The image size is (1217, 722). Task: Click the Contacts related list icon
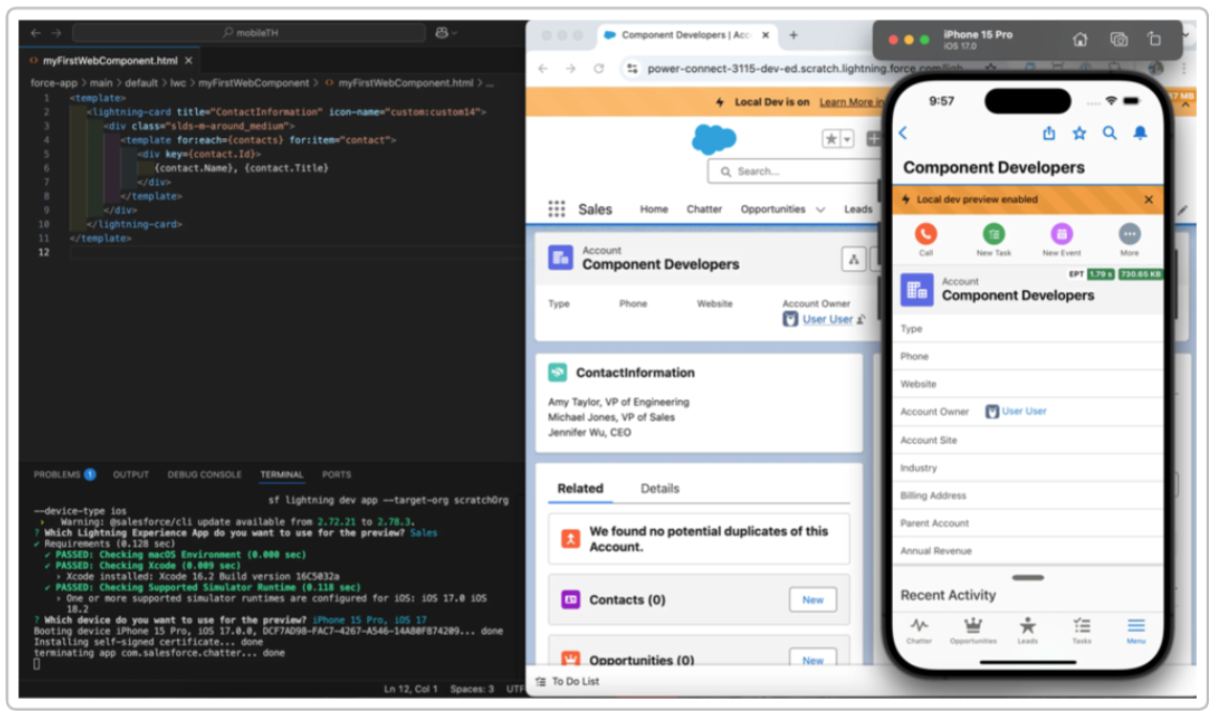tap(571, 600)
